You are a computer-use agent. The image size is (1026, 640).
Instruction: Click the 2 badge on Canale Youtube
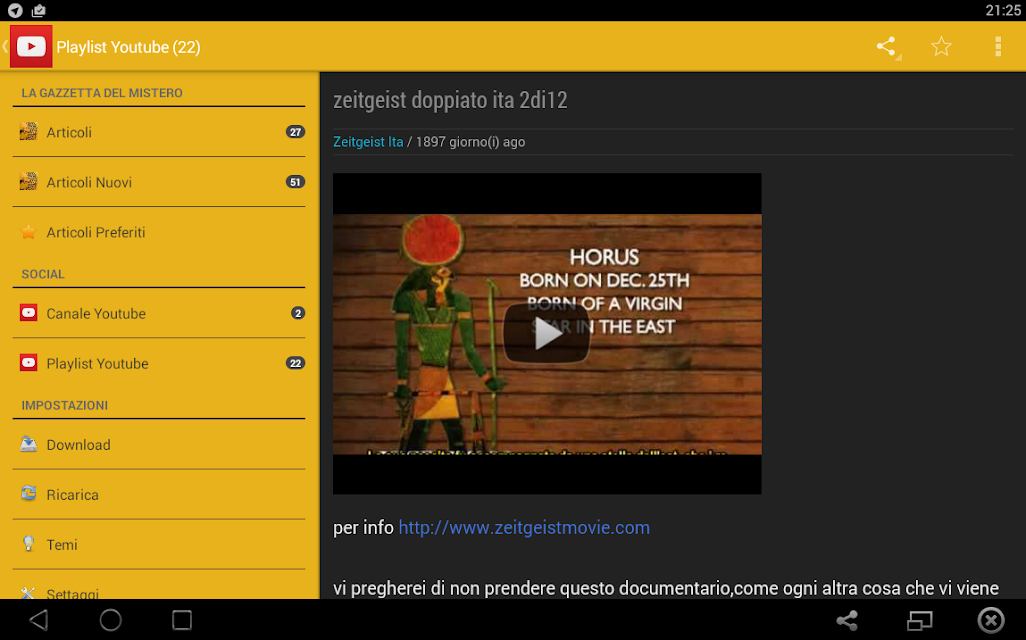click(298, 313)
